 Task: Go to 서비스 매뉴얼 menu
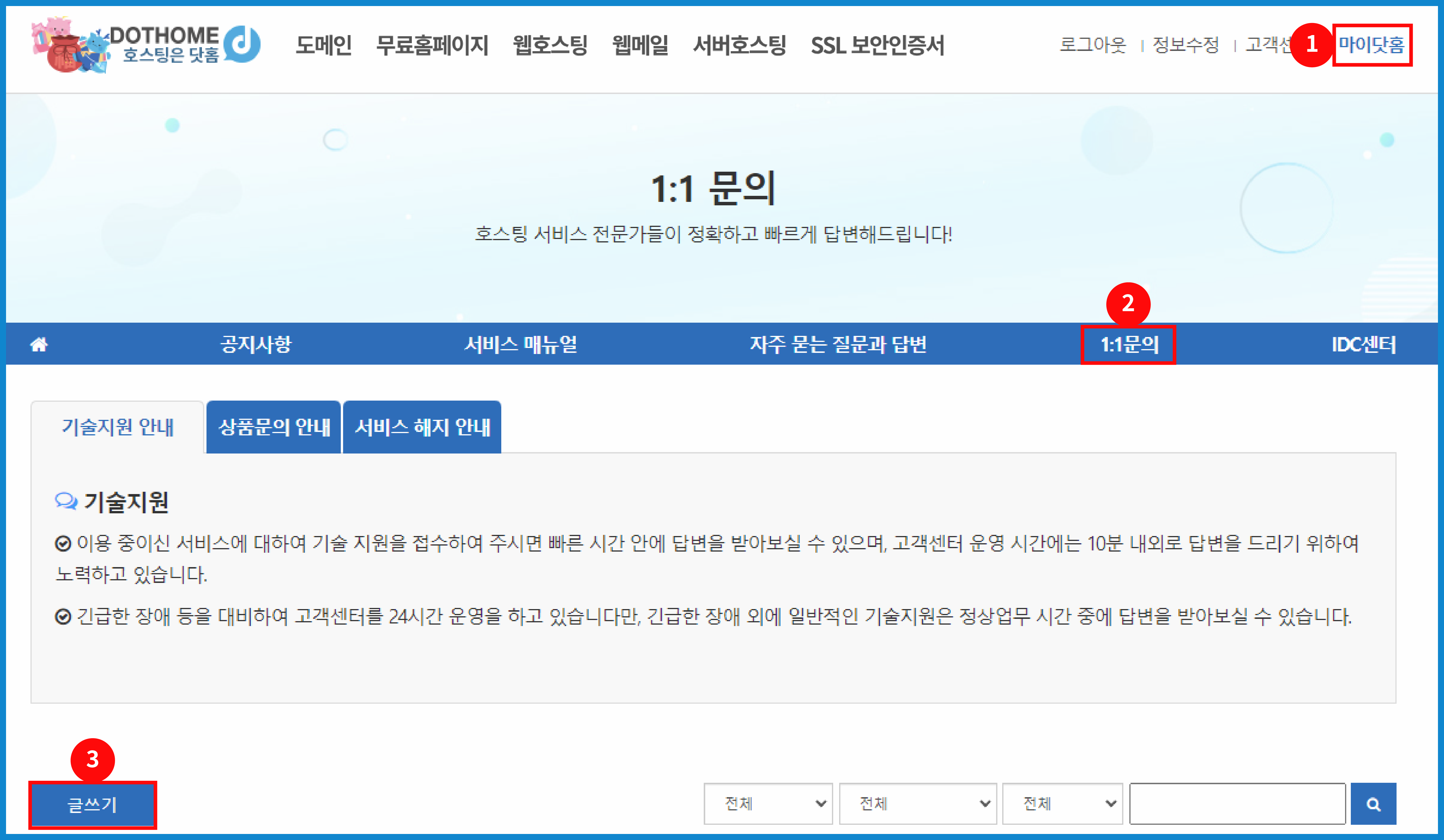coord(521,344)
